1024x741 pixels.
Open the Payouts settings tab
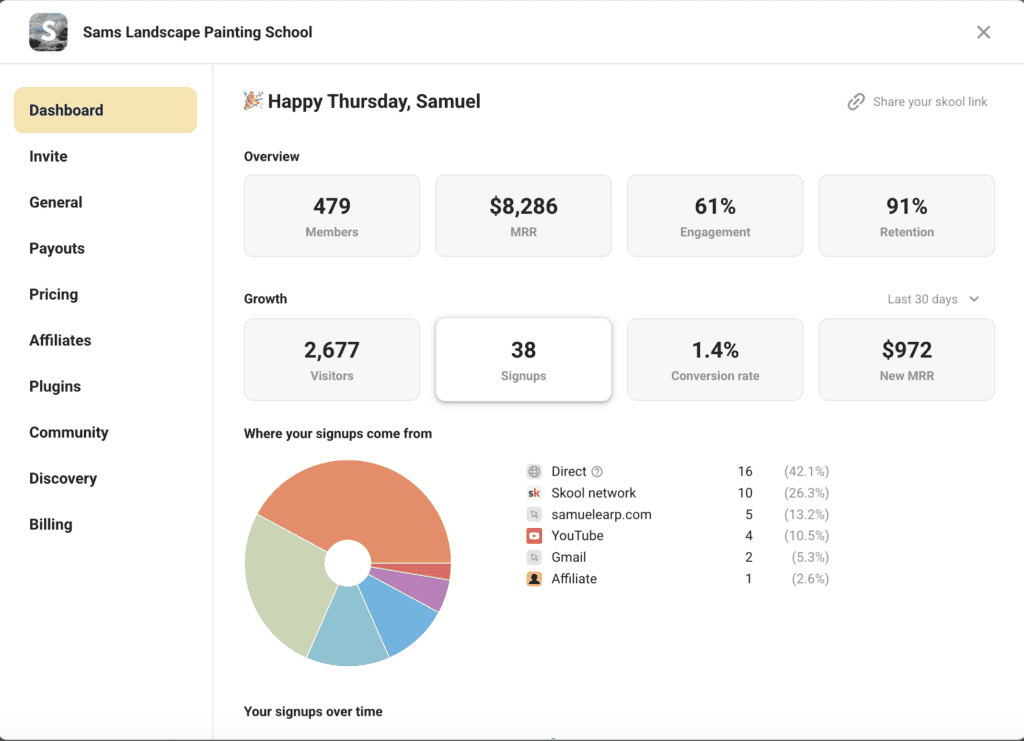pos(57,248)
